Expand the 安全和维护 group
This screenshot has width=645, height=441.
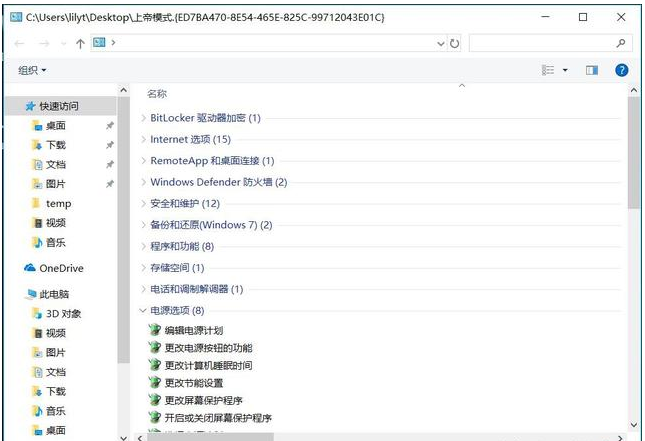pos(143,204)
